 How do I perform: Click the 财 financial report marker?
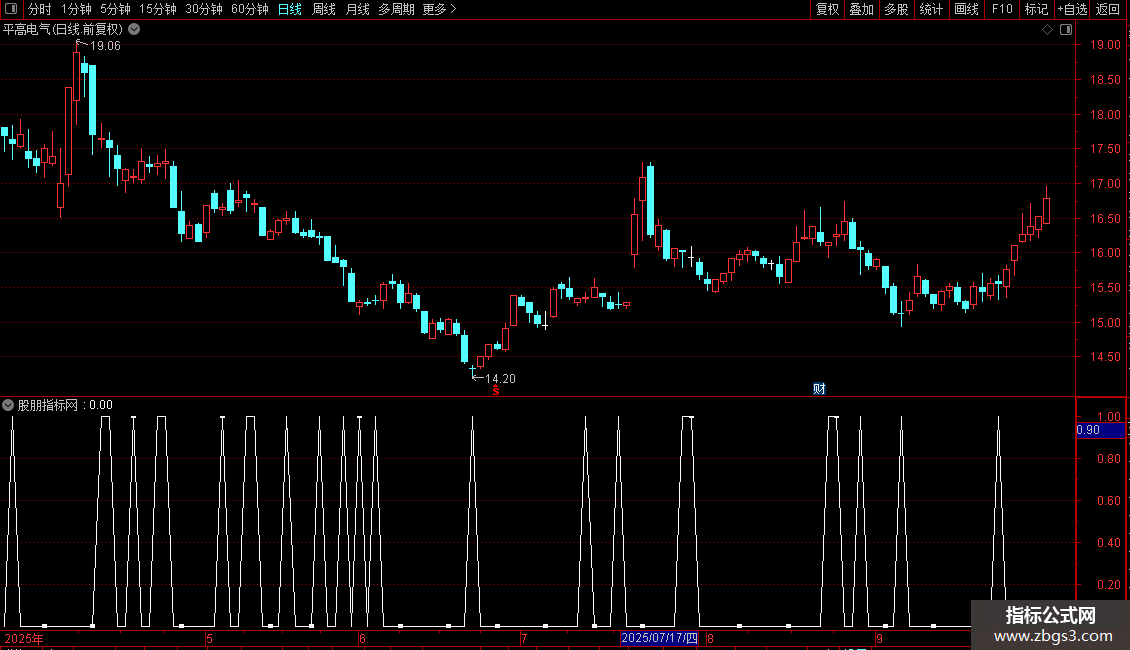click(819, 388)
